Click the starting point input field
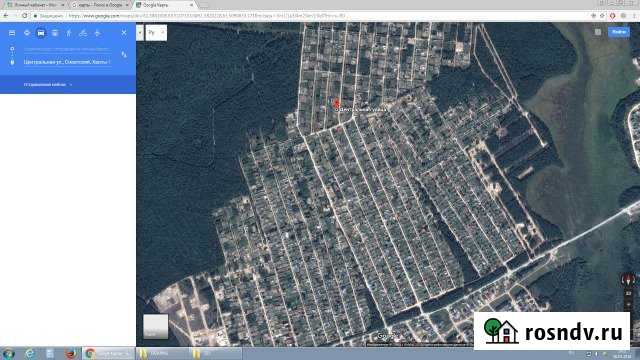The height and width of the screenshot is (360, 640). tap(67, 49)
